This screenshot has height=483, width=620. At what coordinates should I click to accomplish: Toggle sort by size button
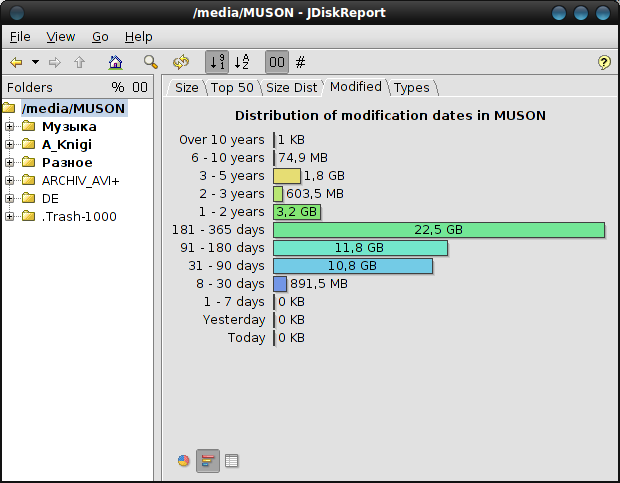tap(217, 62)
